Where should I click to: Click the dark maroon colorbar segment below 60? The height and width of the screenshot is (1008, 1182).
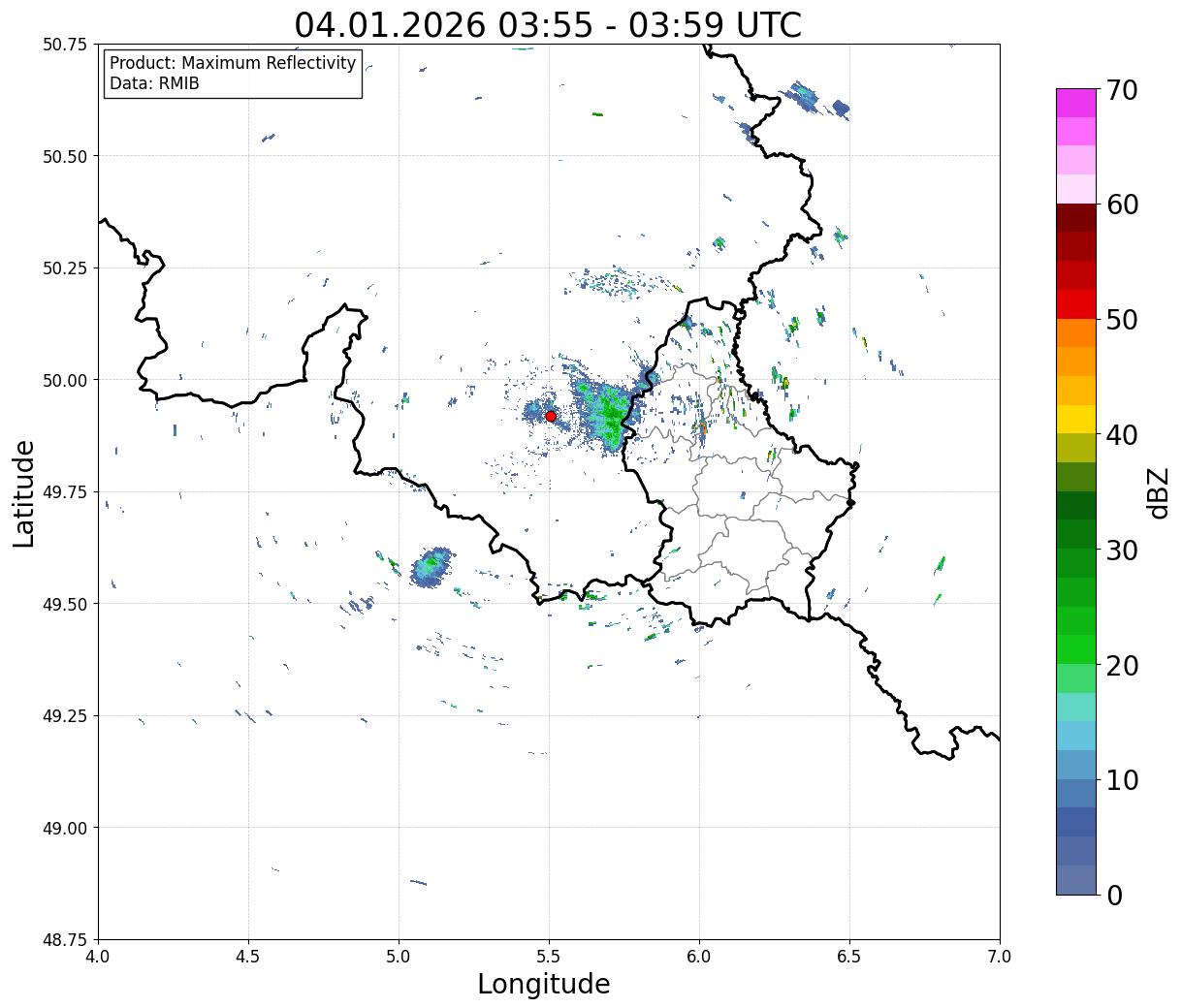coord(1076,218)
